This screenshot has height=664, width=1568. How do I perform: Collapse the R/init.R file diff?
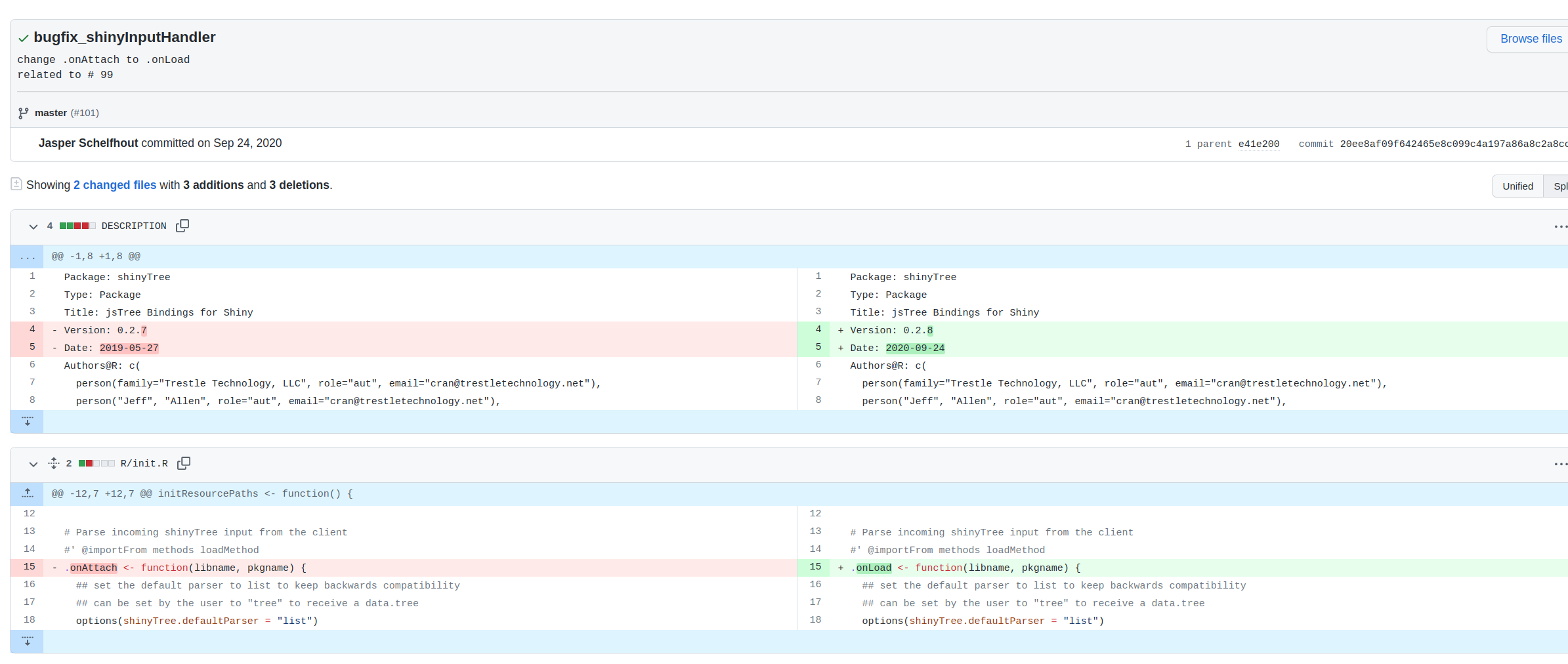click(34, 464)
